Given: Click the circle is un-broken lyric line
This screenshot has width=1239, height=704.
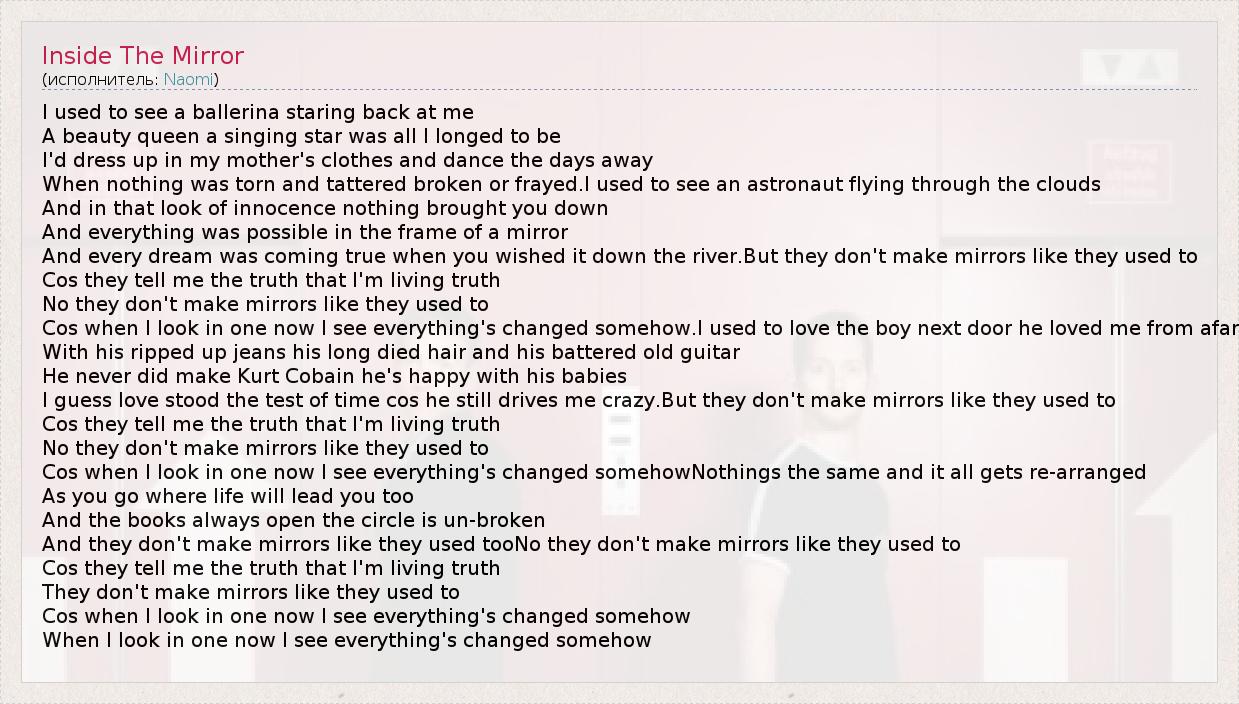Looking at the screenshot, I should (294, 520).
